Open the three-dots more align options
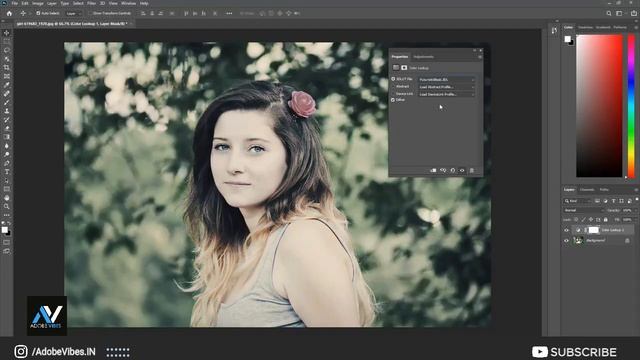 click(229, 13)
